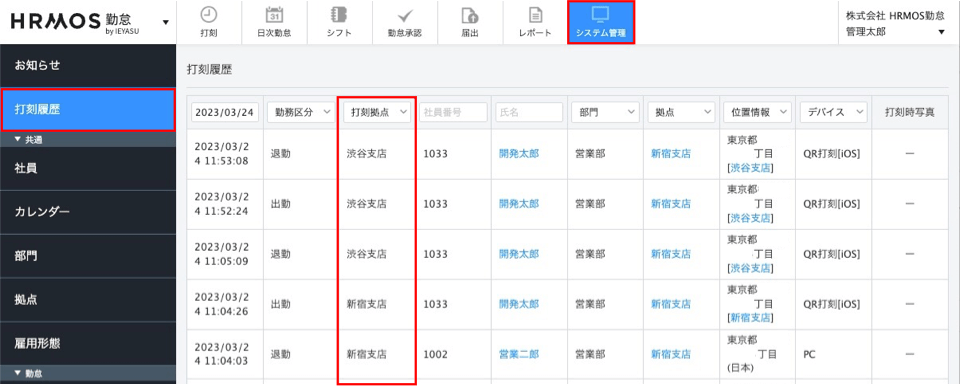
Task: Open 社員 in the sidebar
Action: pos(88,168)
